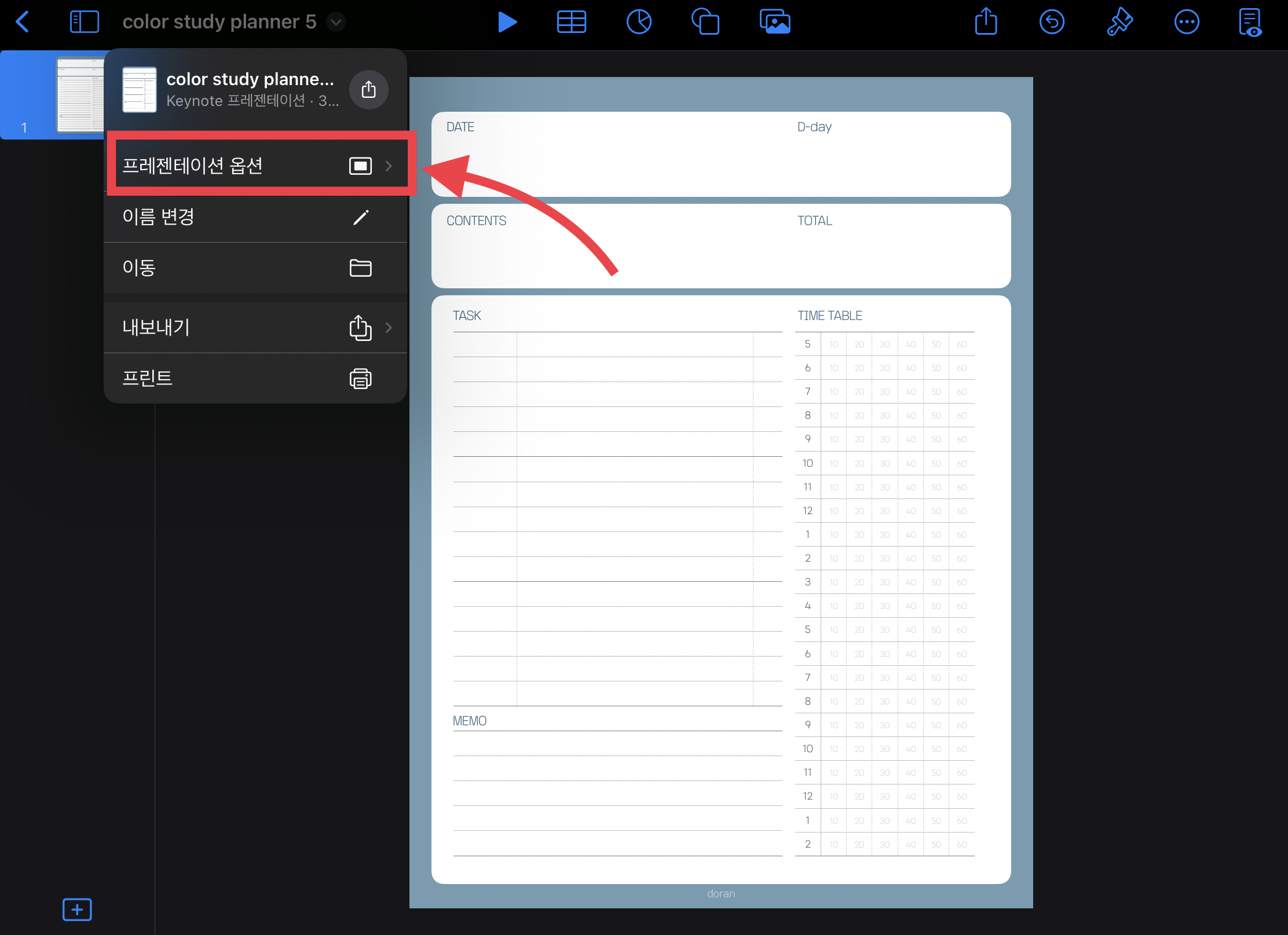Viewport: 1288px width, 935px height.
Task: Open the shapes insert menu
Action: pyautogui.click(x=705, y=22)
